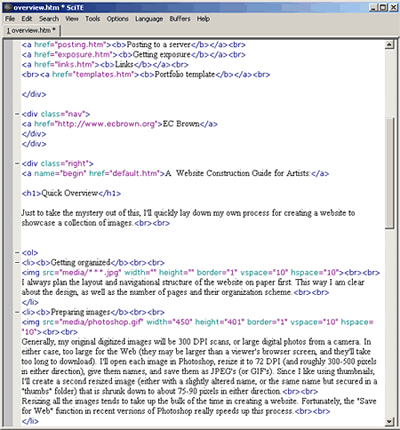Open the View menu
Viewport: 400px width, 430px height.
pos(72,19)
